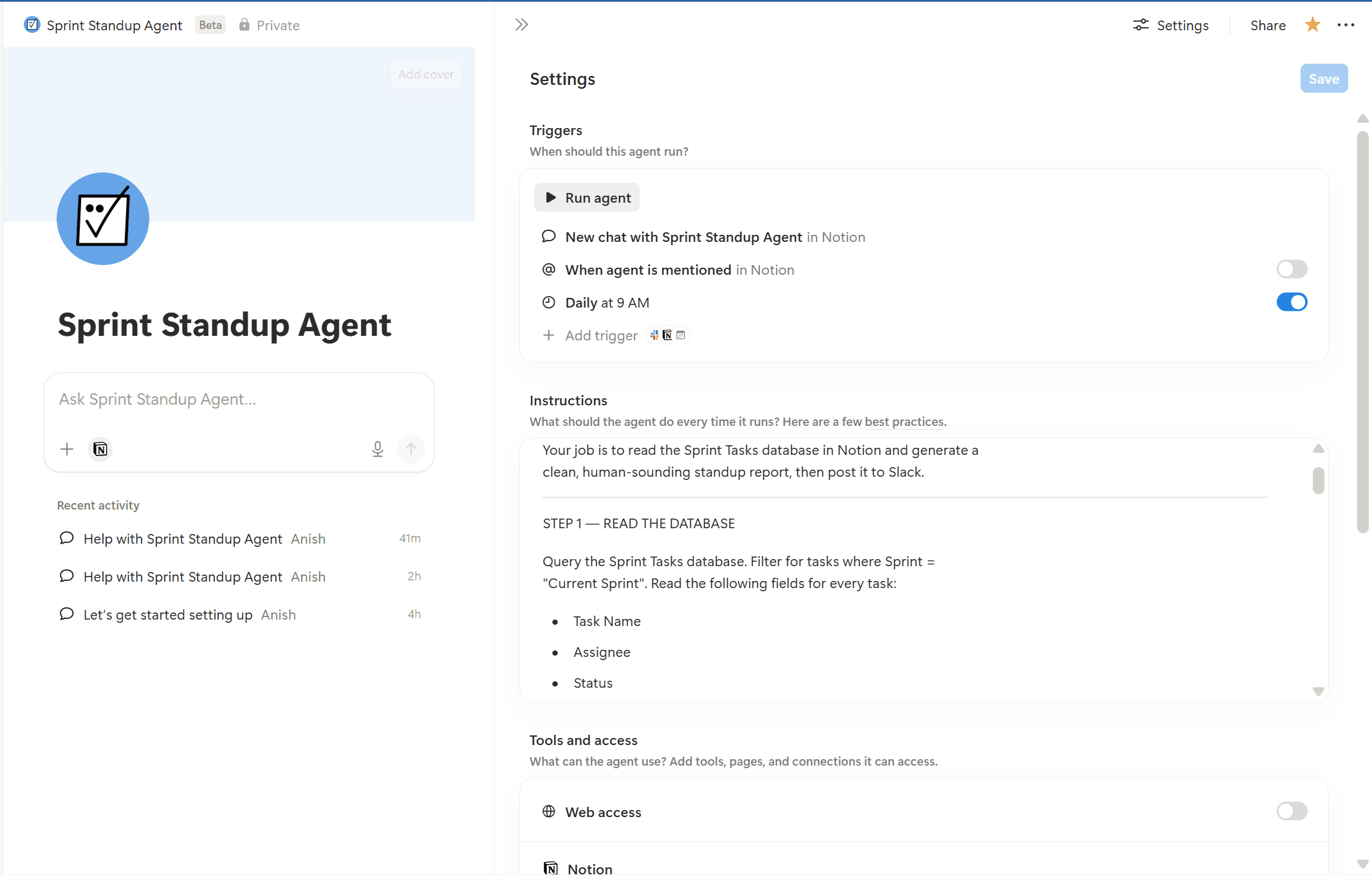
Task: Click the send arrow button
Action: 411,449
